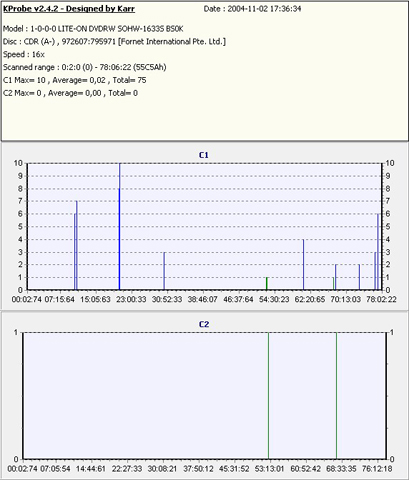Click the "KProbe v2.4.2 - Designed by Karr" title
409x480 pixels.
[69, 9]
